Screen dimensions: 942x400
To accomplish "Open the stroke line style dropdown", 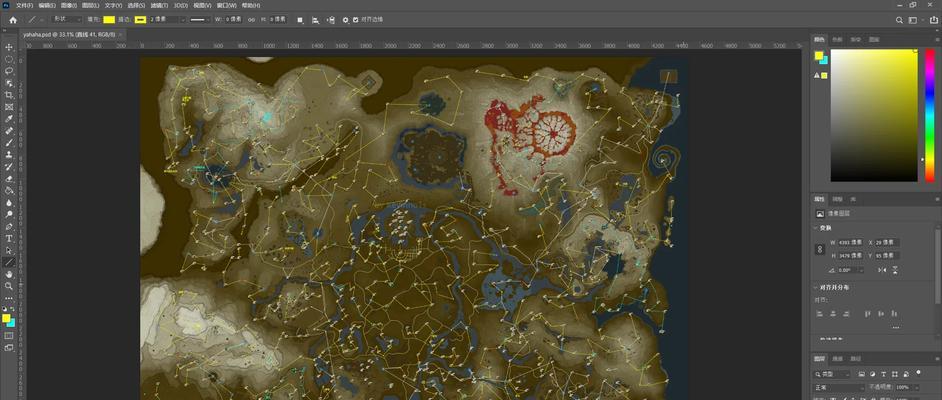I will pos(198,20).
